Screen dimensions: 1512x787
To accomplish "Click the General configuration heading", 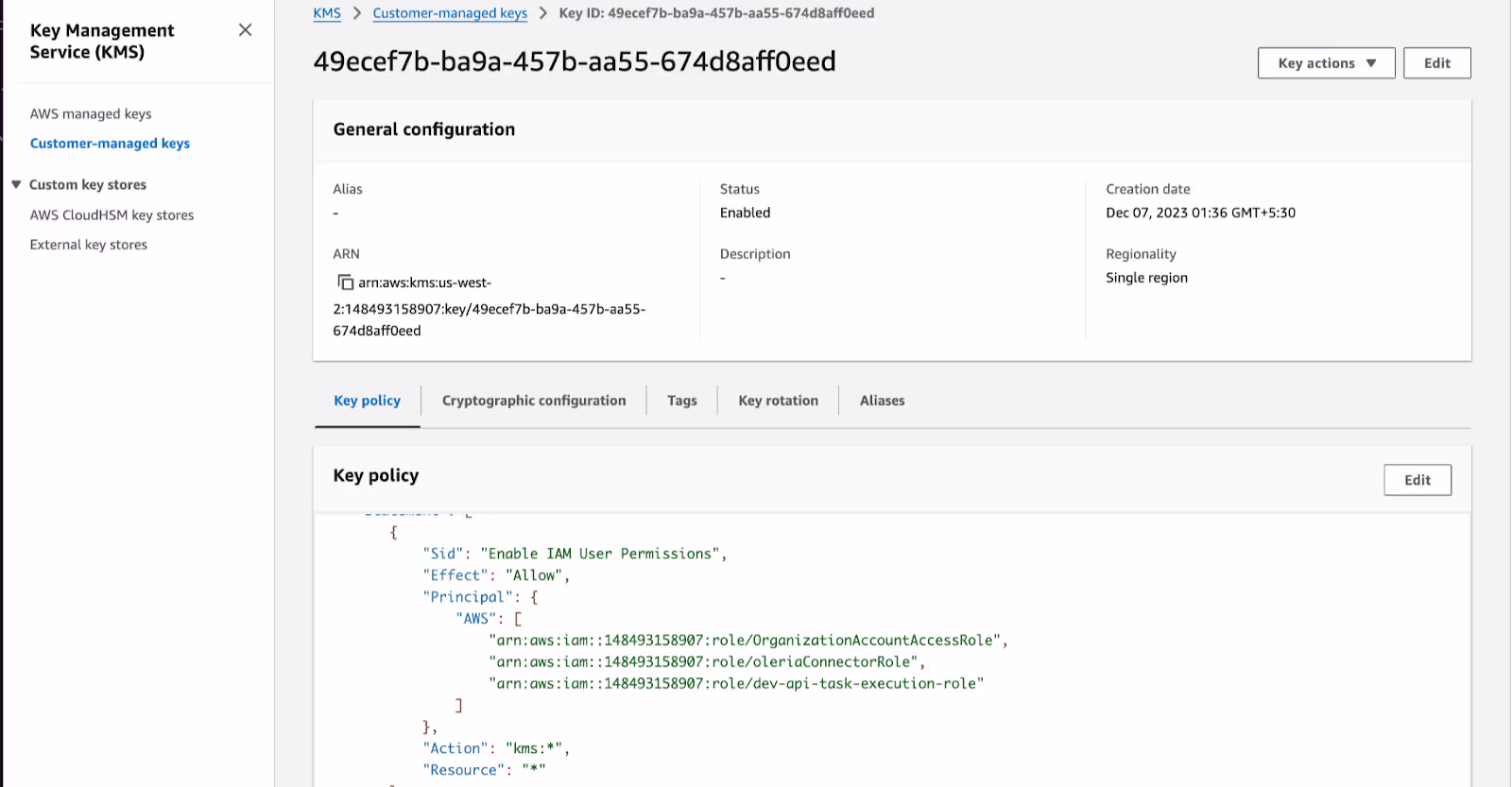I will [423, 129].
